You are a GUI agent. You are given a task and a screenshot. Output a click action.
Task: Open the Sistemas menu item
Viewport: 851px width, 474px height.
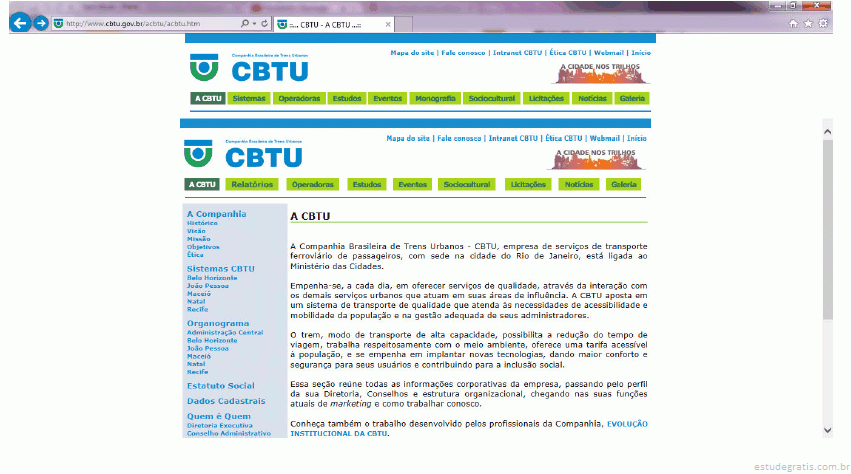[249, 98]
